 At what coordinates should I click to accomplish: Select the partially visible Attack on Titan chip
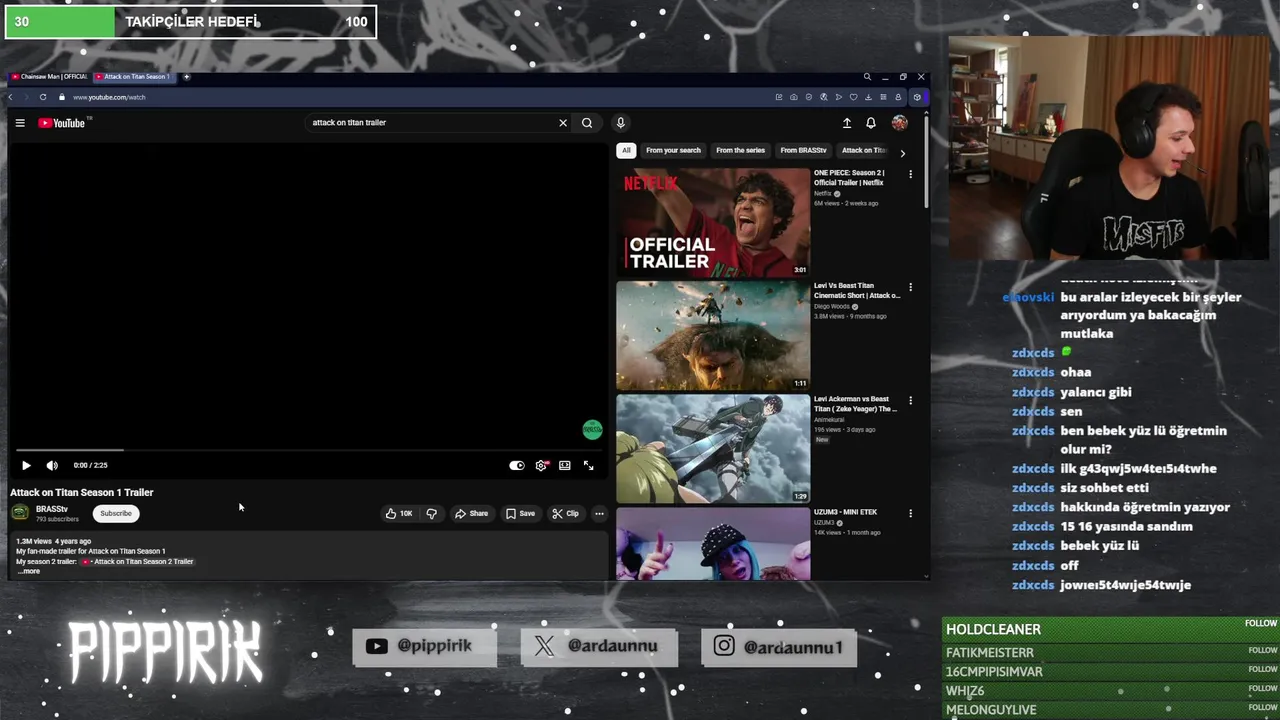(x=864, y=150)
